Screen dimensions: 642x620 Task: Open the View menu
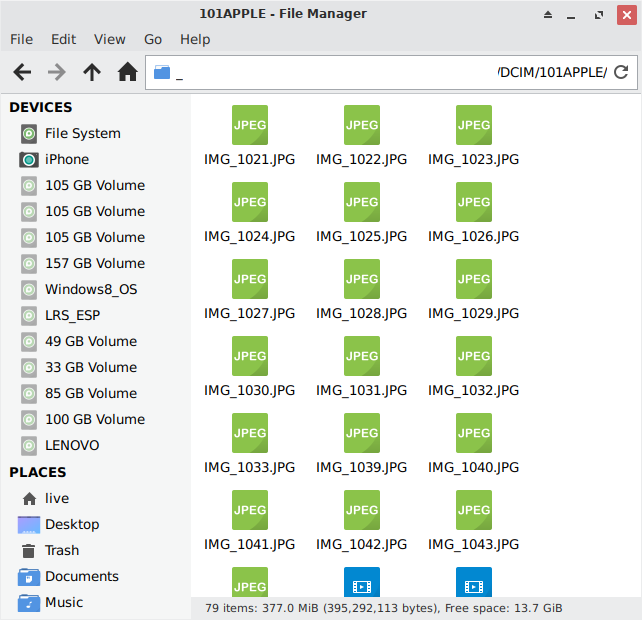tap(109, 39)
